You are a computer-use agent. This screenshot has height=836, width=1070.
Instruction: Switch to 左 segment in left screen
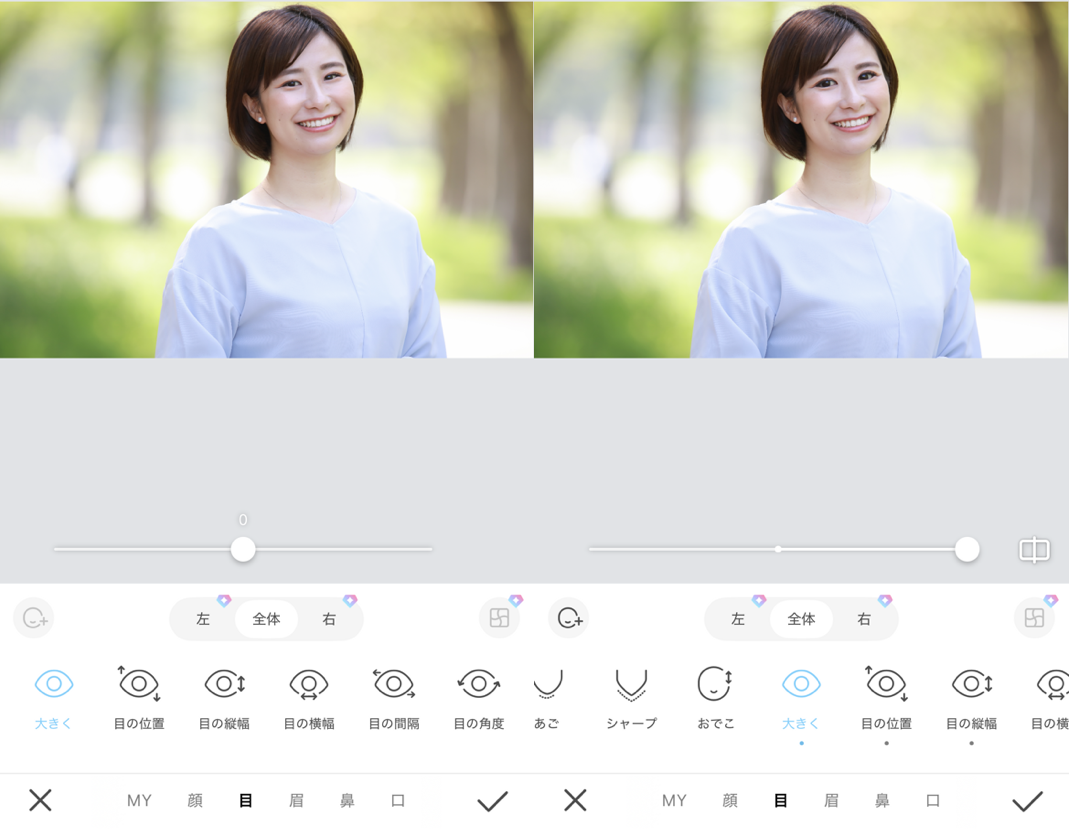(203, 619)
